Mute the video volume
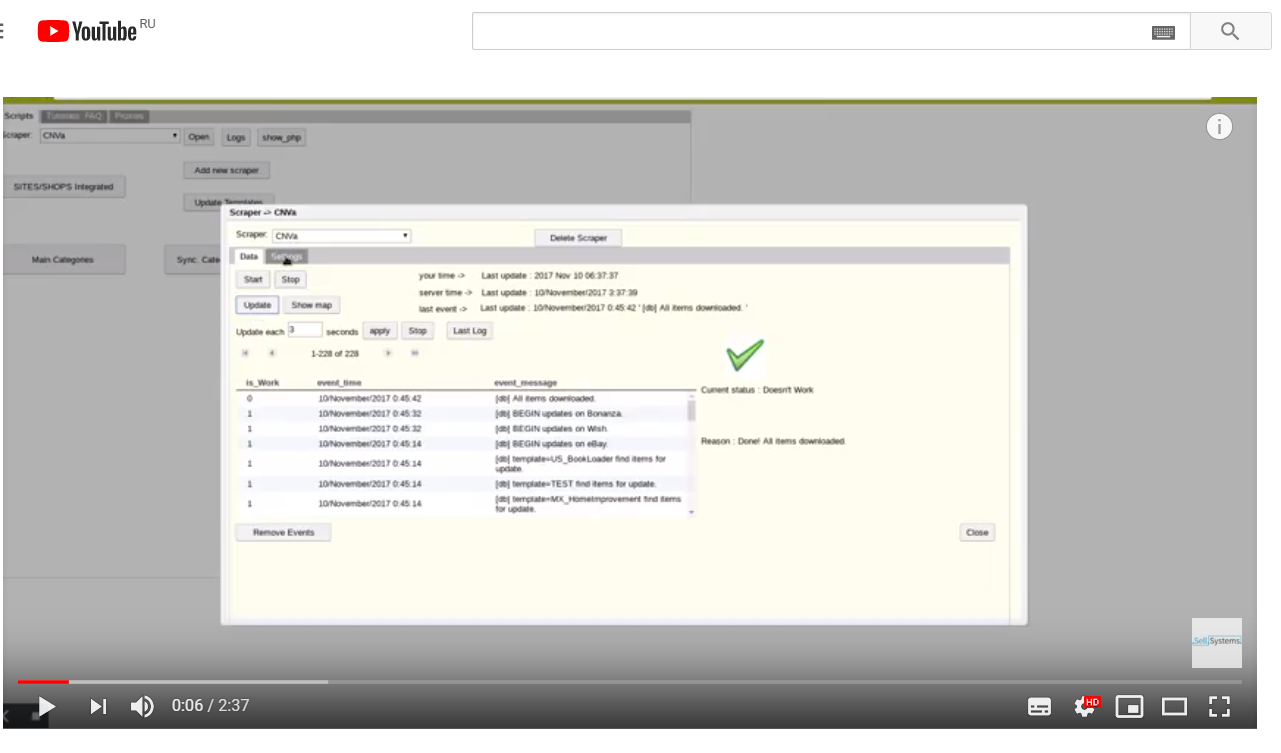Image resolution: width=1281 pixels, height=753 pixels. tap(142, 707)
